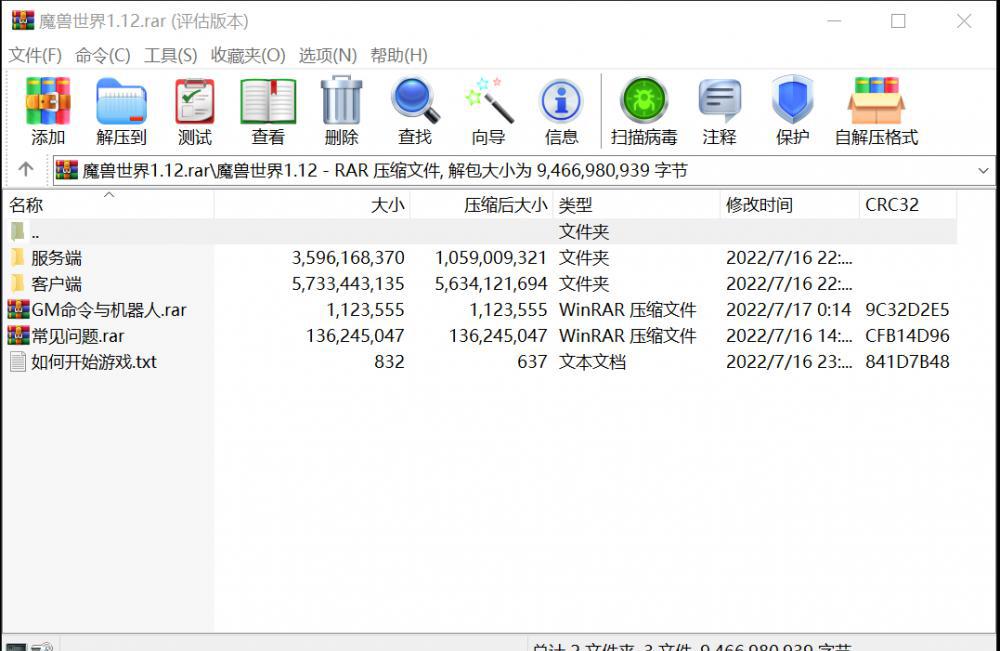Screen dimensions: 1000x651
Task: Sort by Name (名称) column header
Action: 108,205
